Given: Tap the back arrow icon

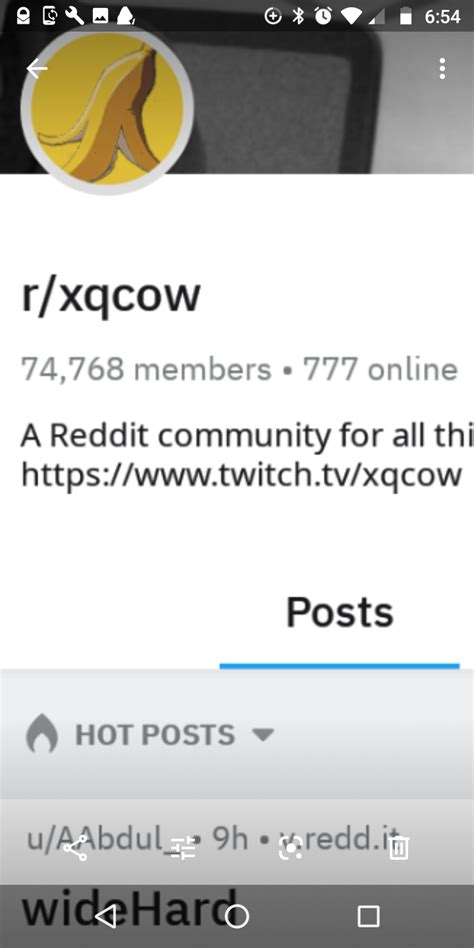Looking at the screenshot, I should (x=37, y=69).
